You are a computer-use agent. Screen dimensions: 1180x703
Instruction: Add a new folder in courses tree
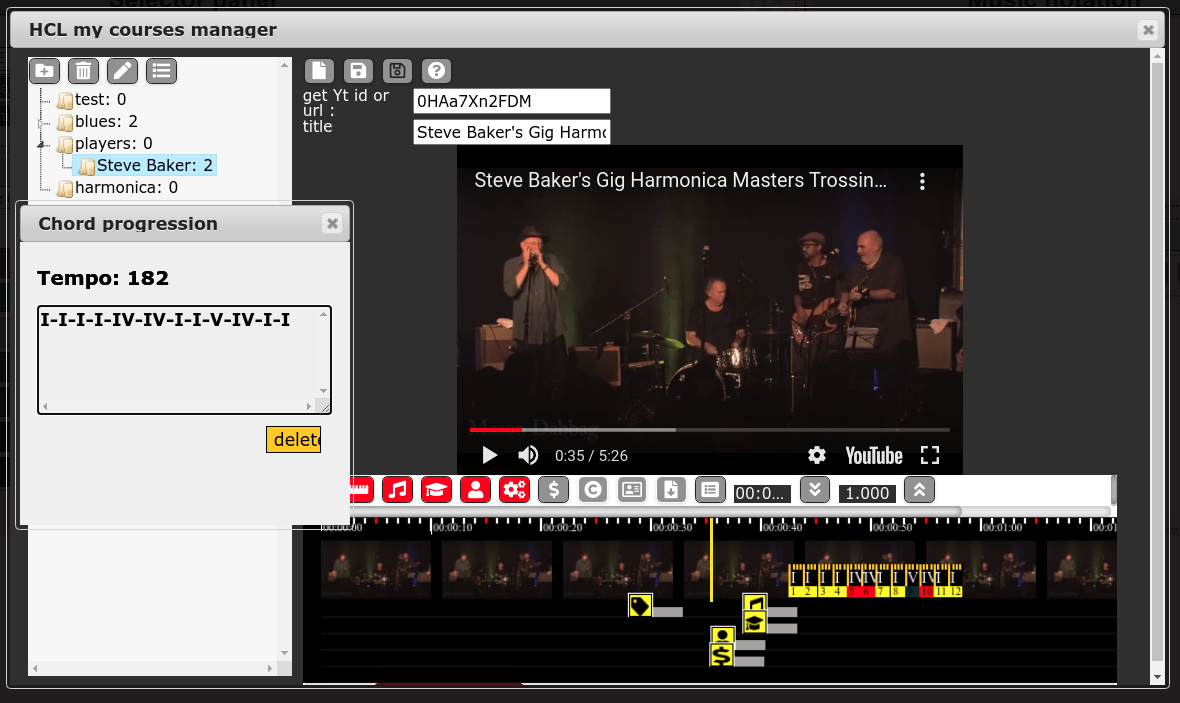pos(44,71)
